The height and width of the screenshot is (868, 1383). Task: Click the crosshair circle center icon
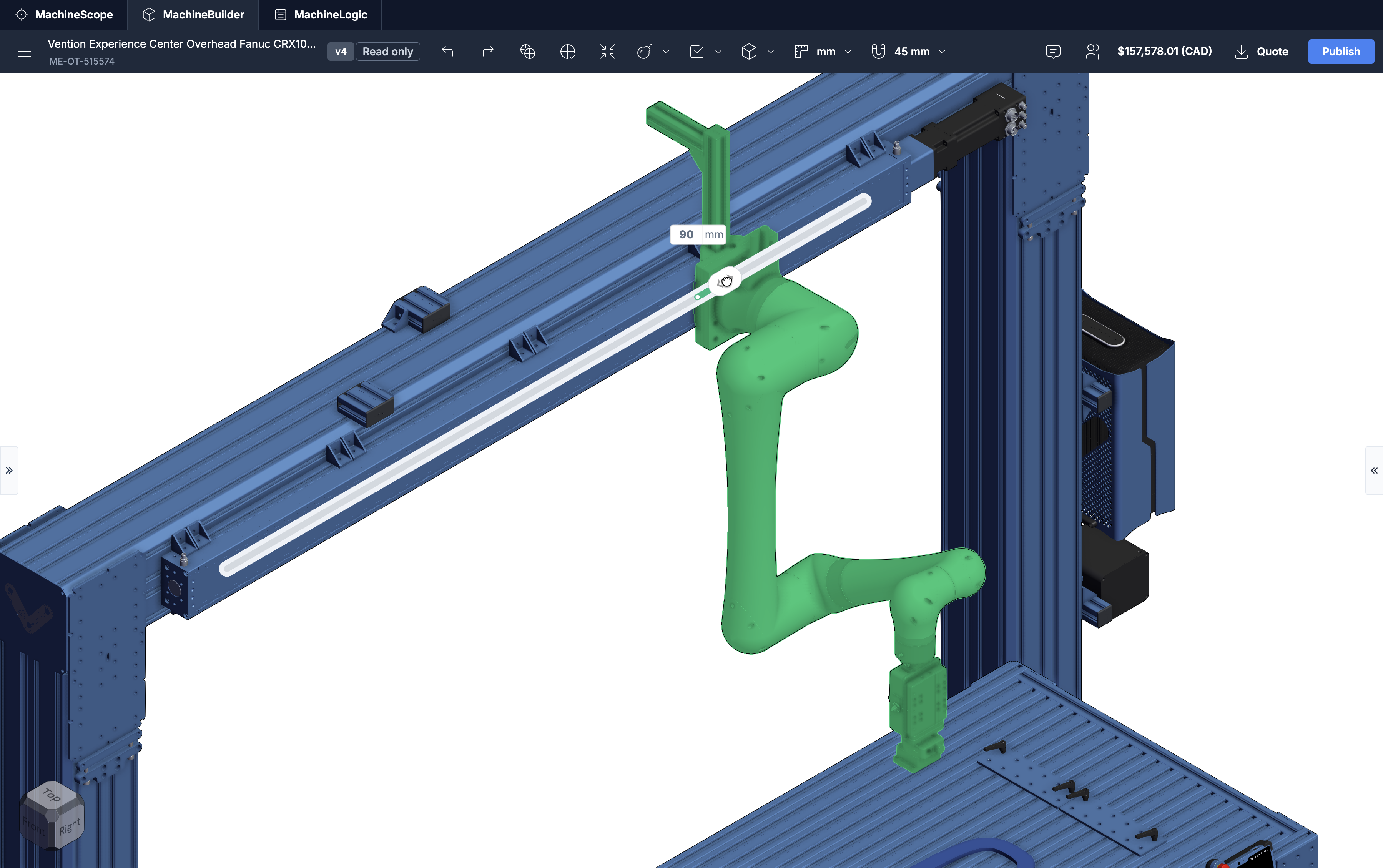[568, 52]
